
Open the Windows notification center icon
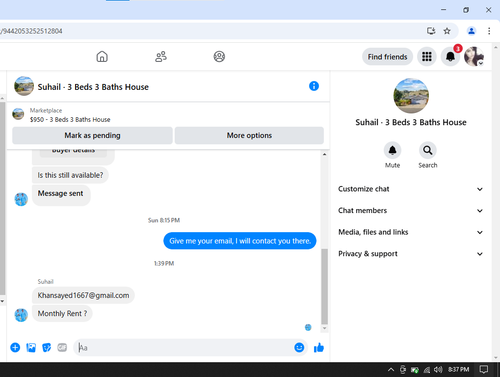483,369
